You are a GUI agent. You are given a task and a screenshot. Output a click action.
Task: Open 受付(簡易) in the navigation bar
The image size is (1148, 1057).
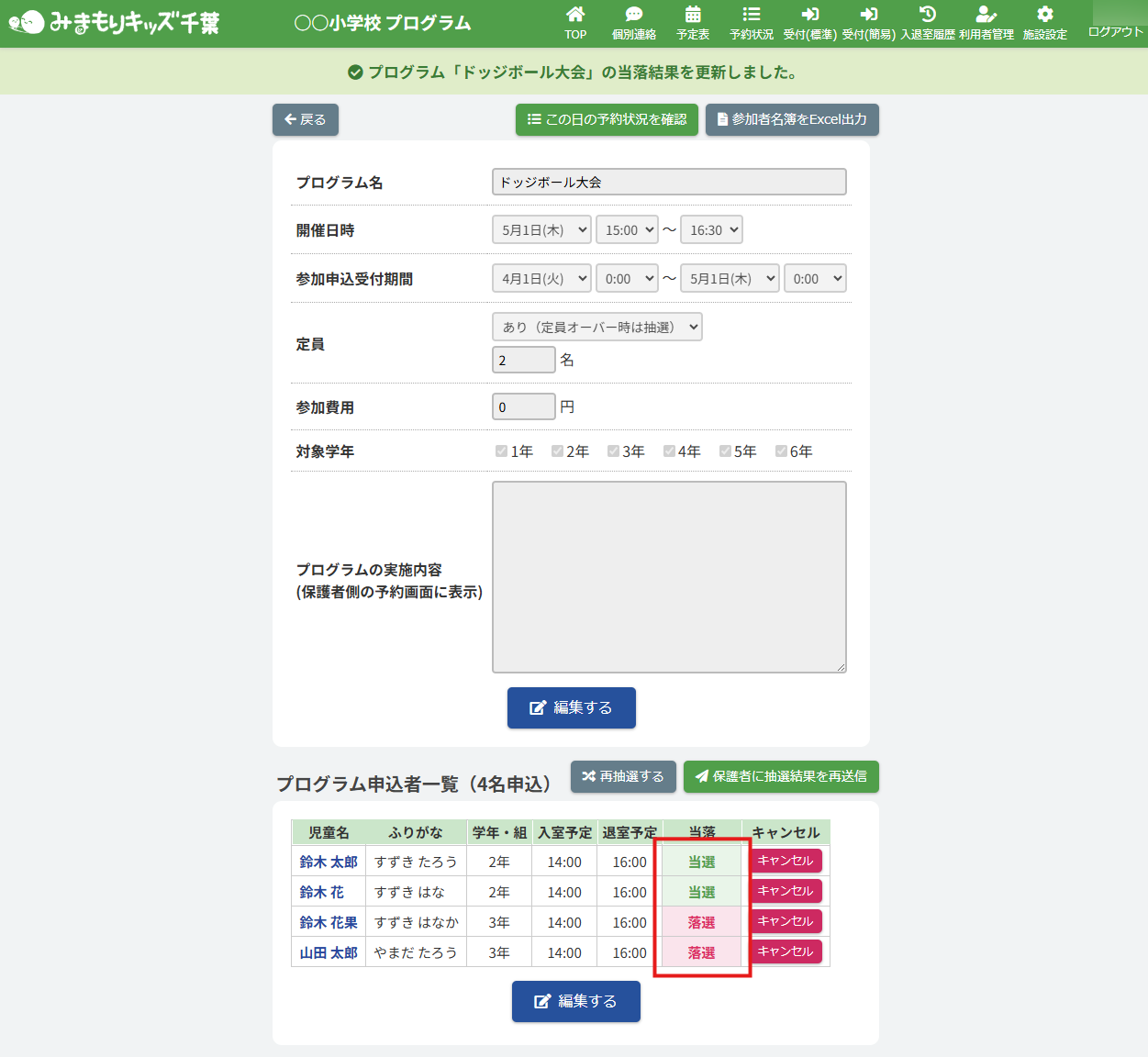868,15
